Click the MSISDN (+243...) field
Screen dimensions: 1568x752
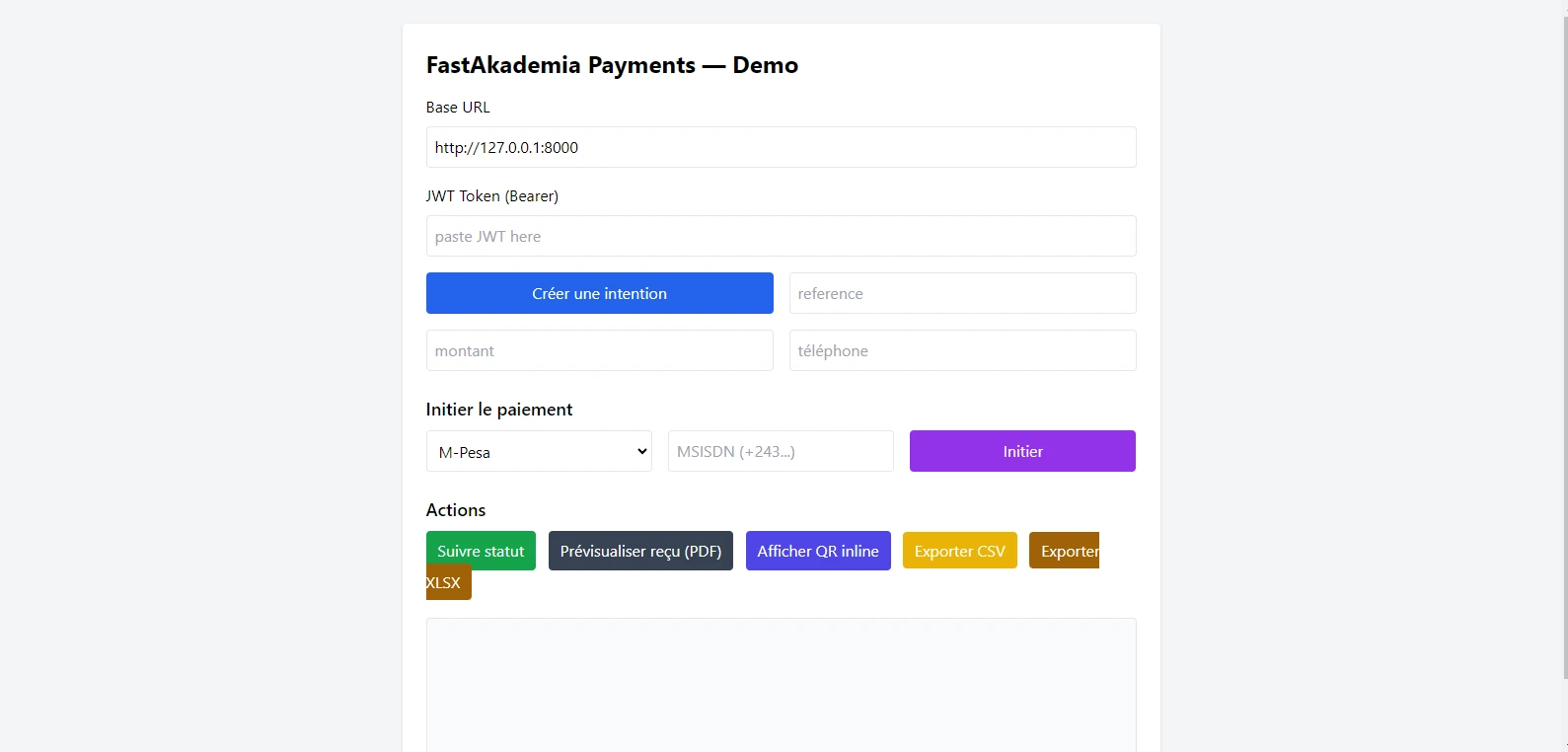(x=781, y=451)
